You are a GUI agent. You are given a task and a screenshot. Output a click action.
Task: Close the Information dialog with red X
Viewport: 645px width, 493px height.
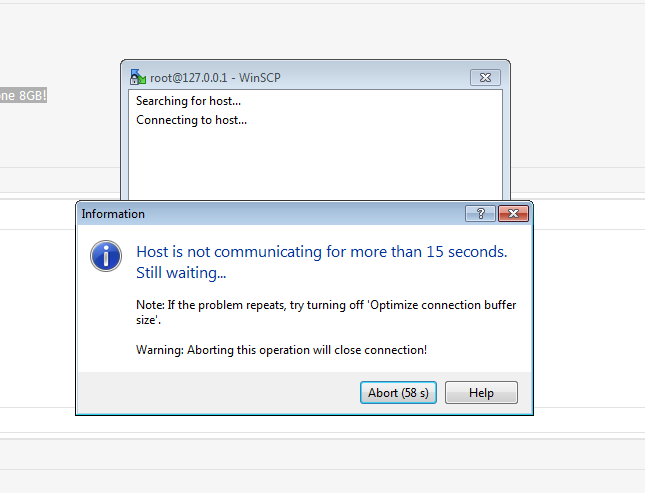[513, 214]
